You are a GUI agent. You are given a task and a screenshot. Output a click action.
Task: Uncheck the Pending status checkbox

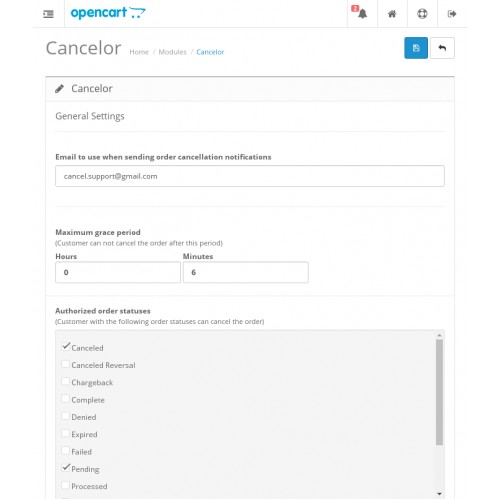66,468
